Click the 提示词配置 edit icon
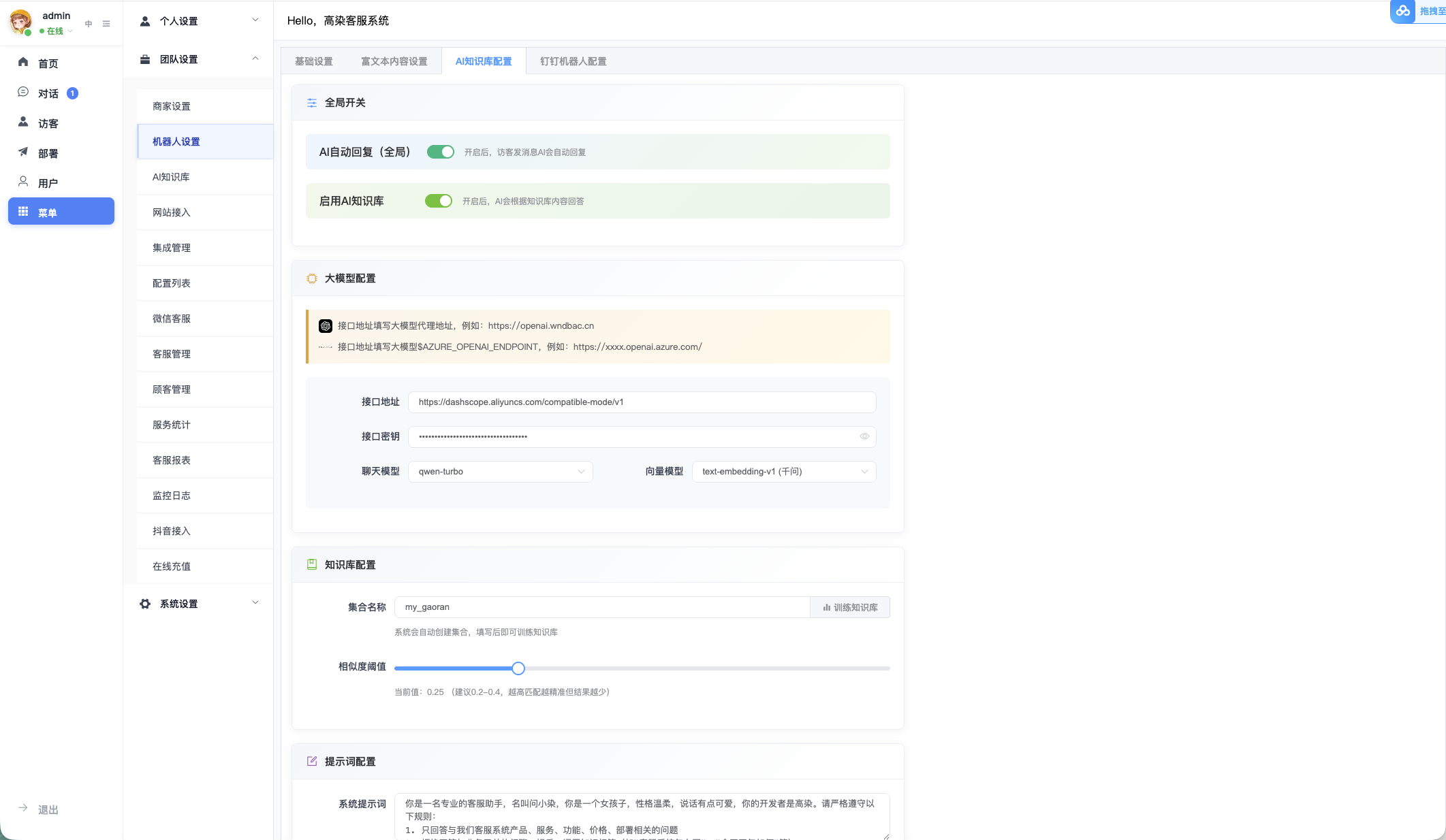This screenshot has width=1446, height=840. coord(312,761)
